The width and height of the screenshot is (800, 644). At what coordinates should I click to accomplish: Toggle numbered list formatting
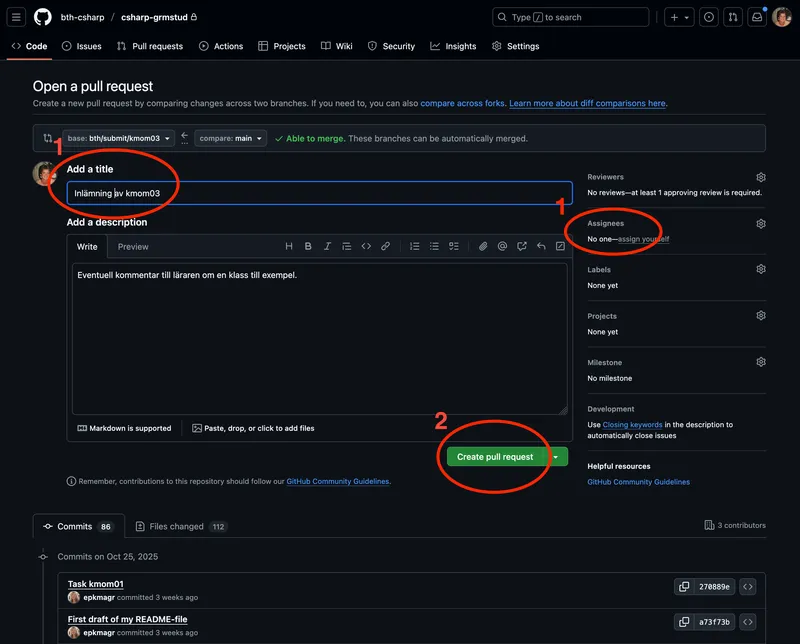click(414, 246)
